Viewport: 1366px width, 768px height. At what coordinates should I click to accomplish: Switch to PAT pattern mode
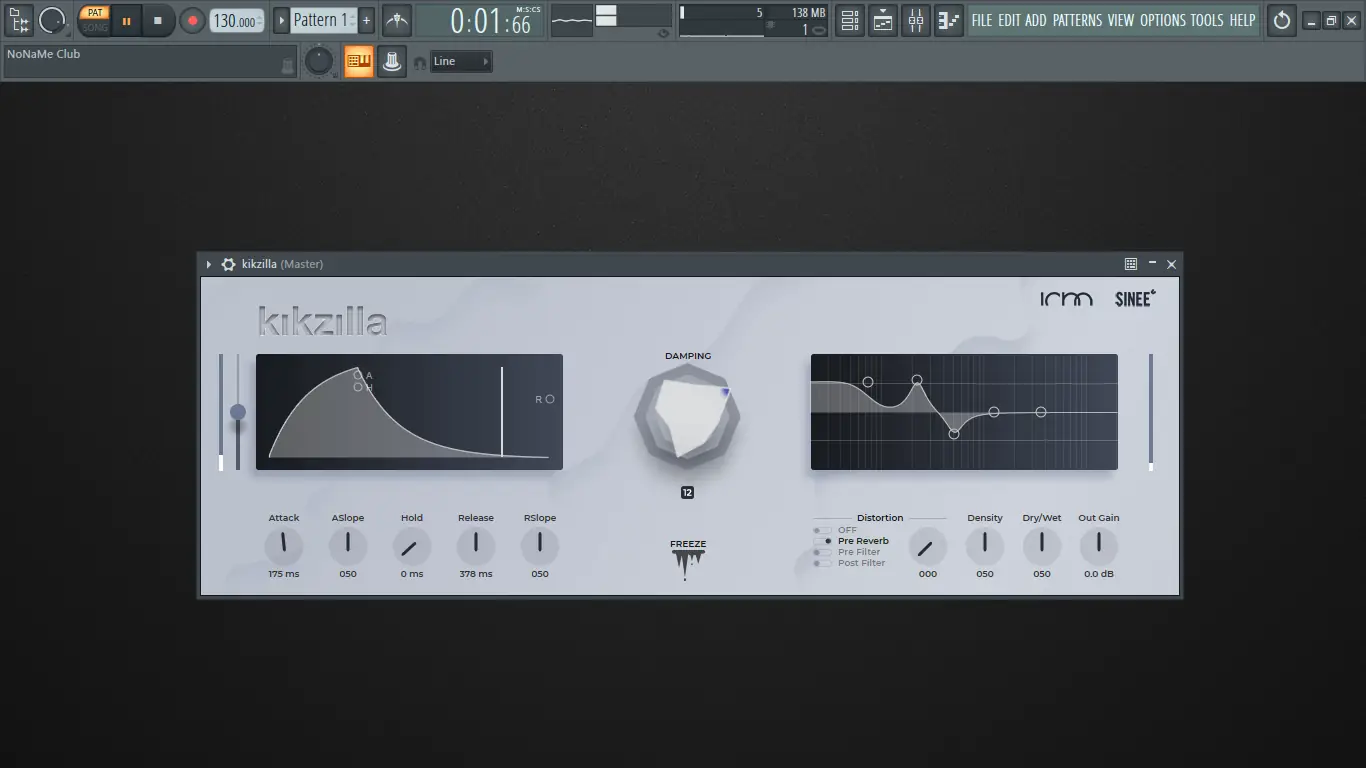point(94,13)
